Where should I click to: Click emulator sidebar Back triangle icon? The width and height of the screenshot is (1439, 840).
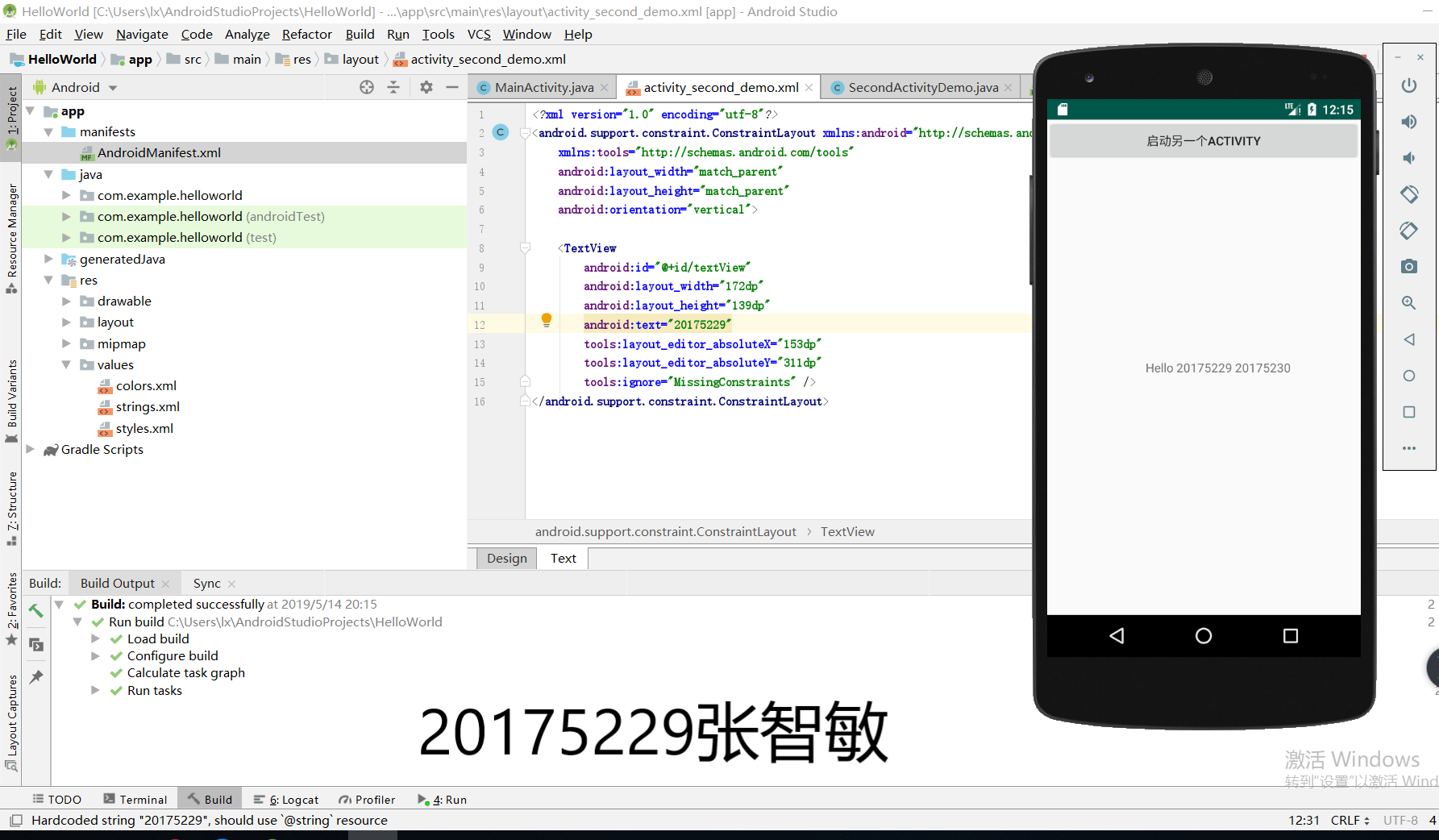pyautogui.click(x=1408, y=339)
